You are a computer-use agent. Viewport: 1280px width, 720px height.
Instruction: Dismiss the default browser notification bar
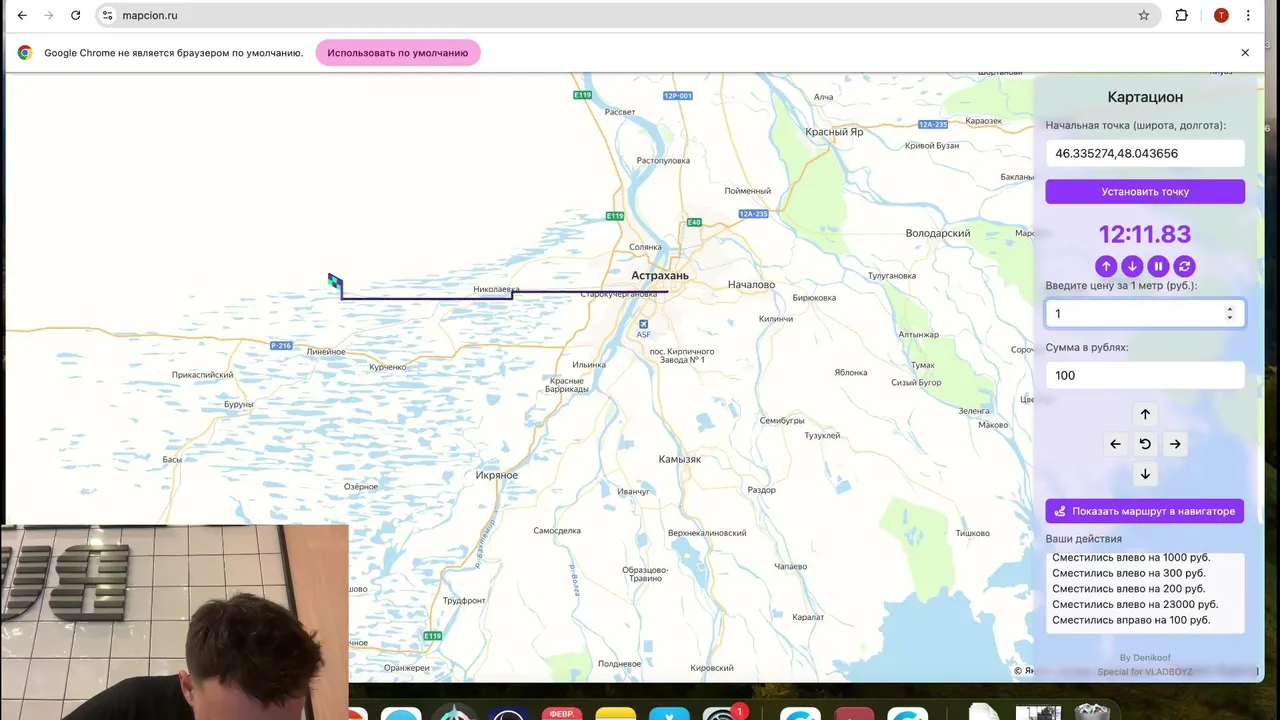click(x=1245, y=53)
